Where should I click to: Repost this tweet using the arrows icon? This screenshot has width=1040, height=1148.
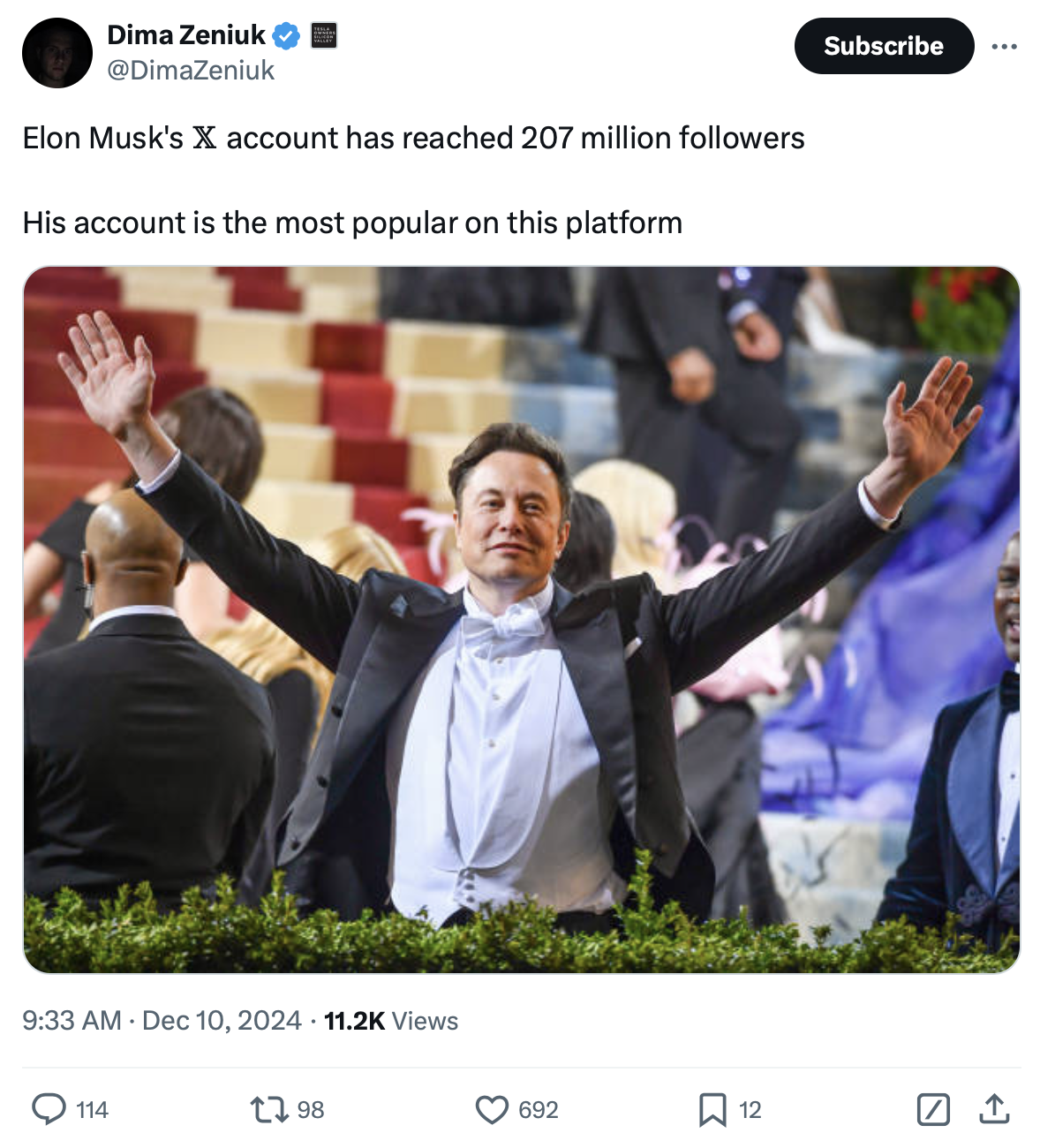pos(268,1109)
